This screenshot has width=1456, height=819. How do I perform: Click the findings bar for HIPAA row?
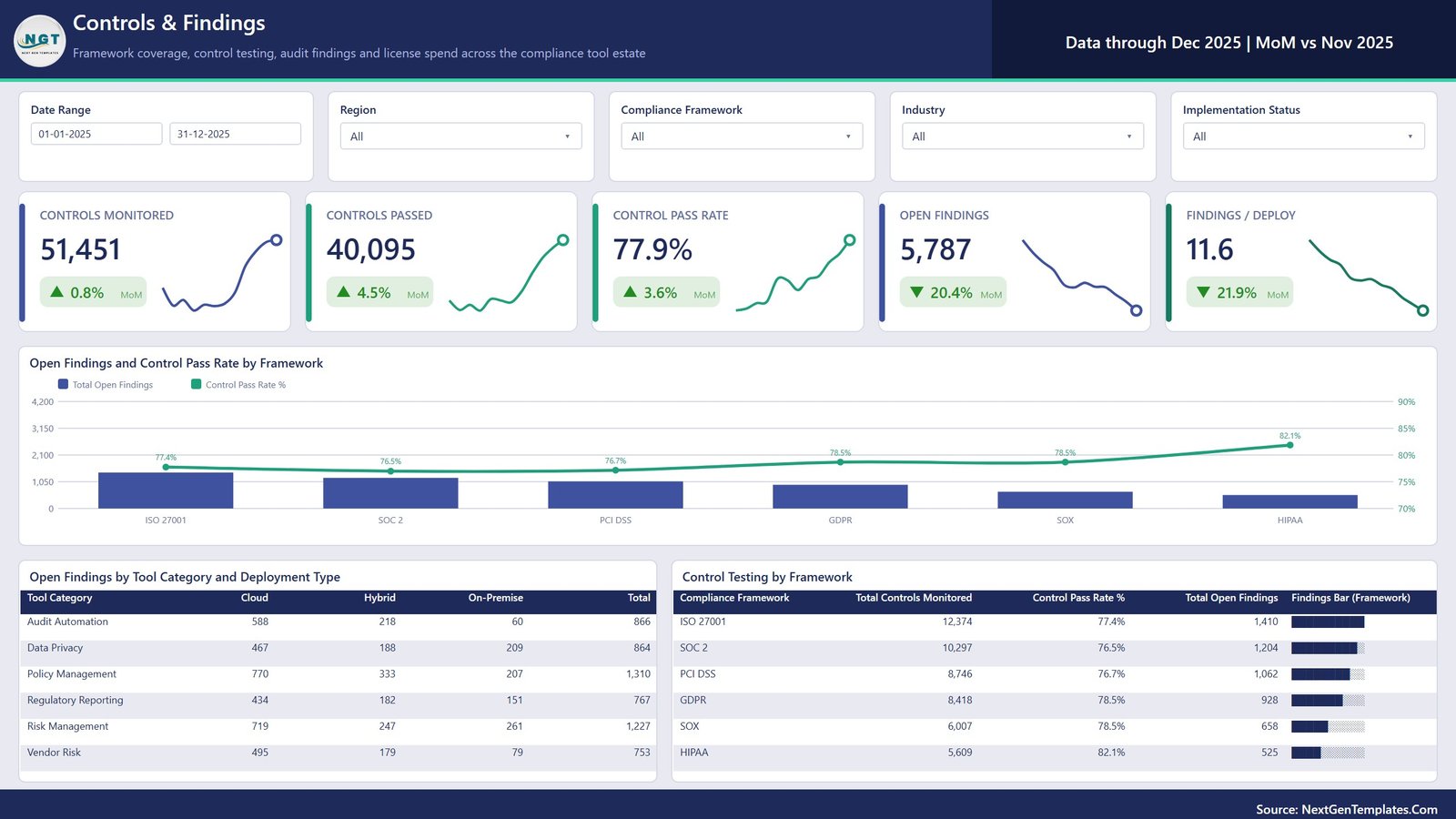(1328, 753)
